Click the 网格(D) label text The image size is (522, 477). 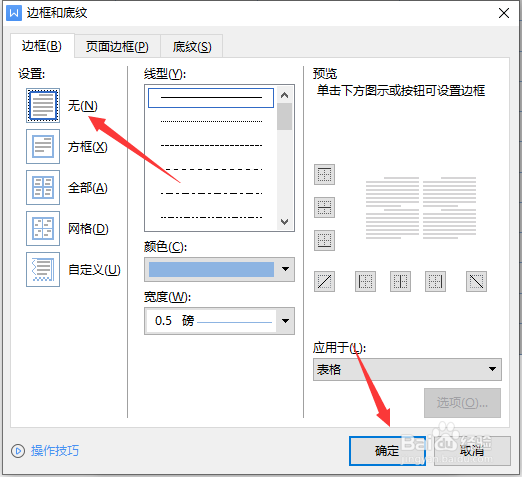88,229
